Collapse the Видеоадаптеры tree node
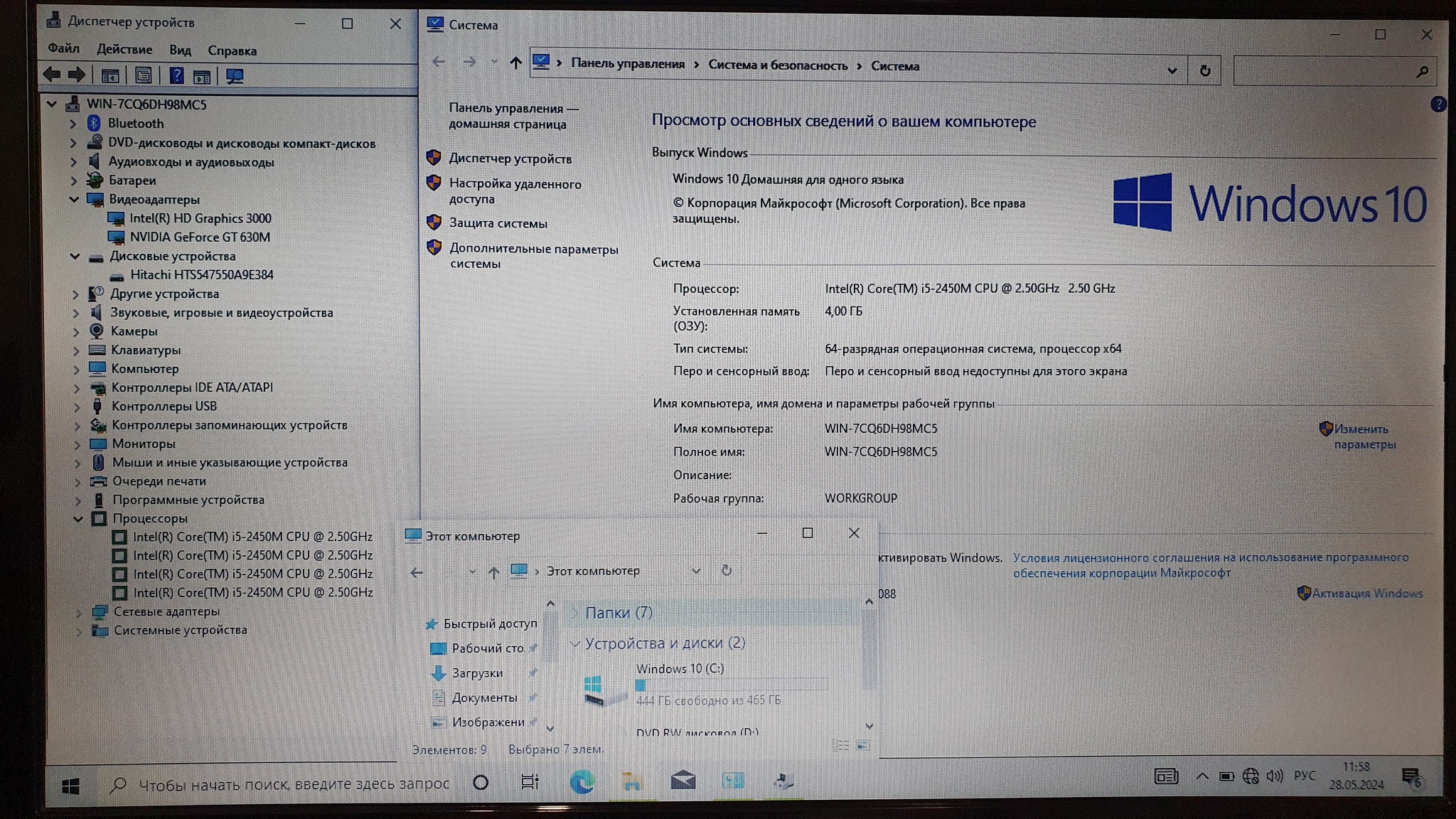This screenshot has width=1456, height=819. click(74, 200)
